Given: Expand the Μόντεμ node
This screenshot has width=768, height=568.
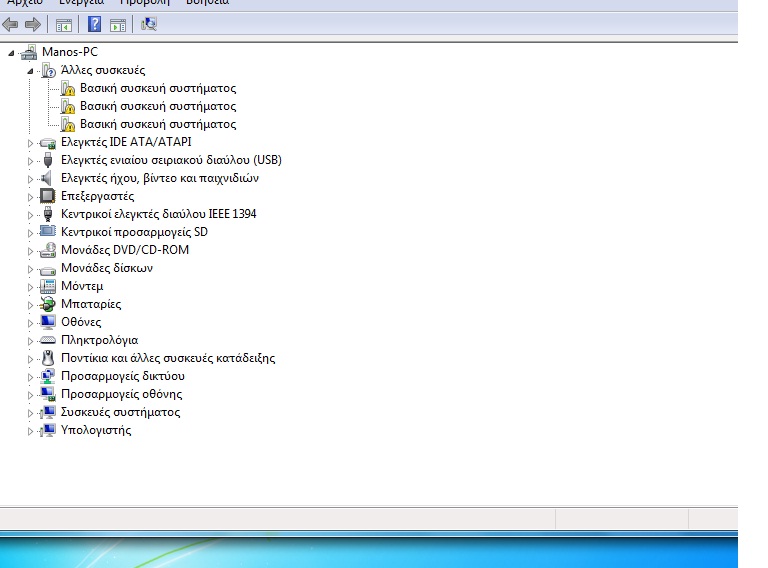Looking at the screenshot, I should pyautogui.click(x=30, y=287).
